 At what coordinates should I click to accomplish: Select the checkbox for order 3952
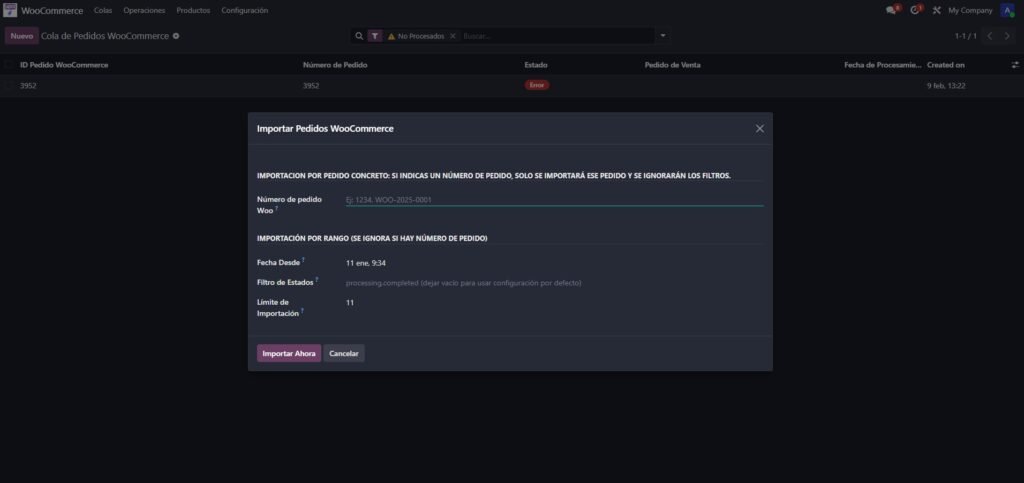coord(8,85)
